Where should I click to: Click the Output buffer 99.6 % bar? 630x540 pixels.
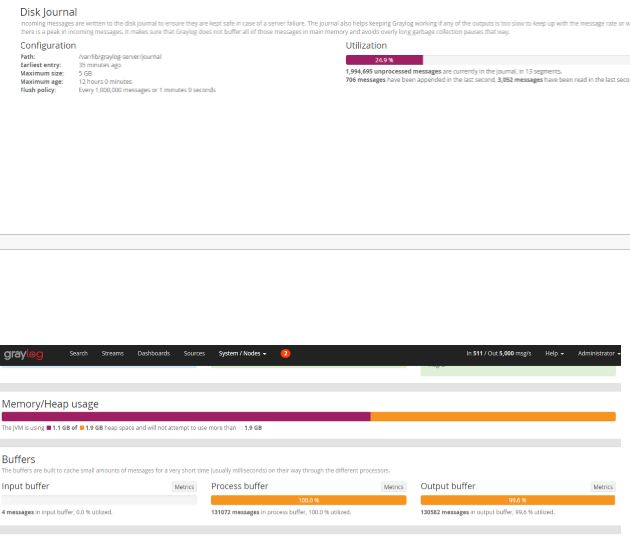(x=518, y=500)
